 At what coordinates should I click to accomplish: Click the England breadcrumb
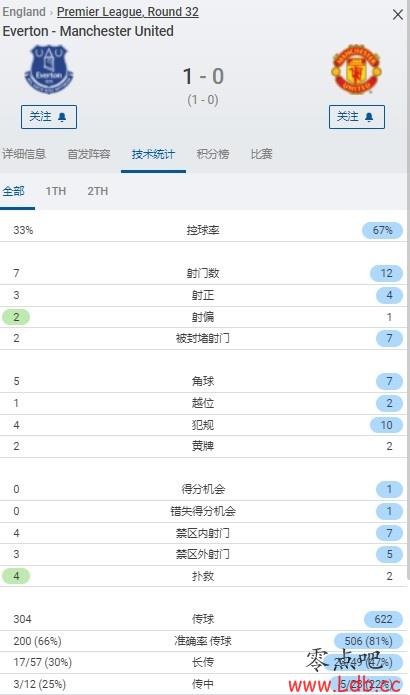point(24,12)
